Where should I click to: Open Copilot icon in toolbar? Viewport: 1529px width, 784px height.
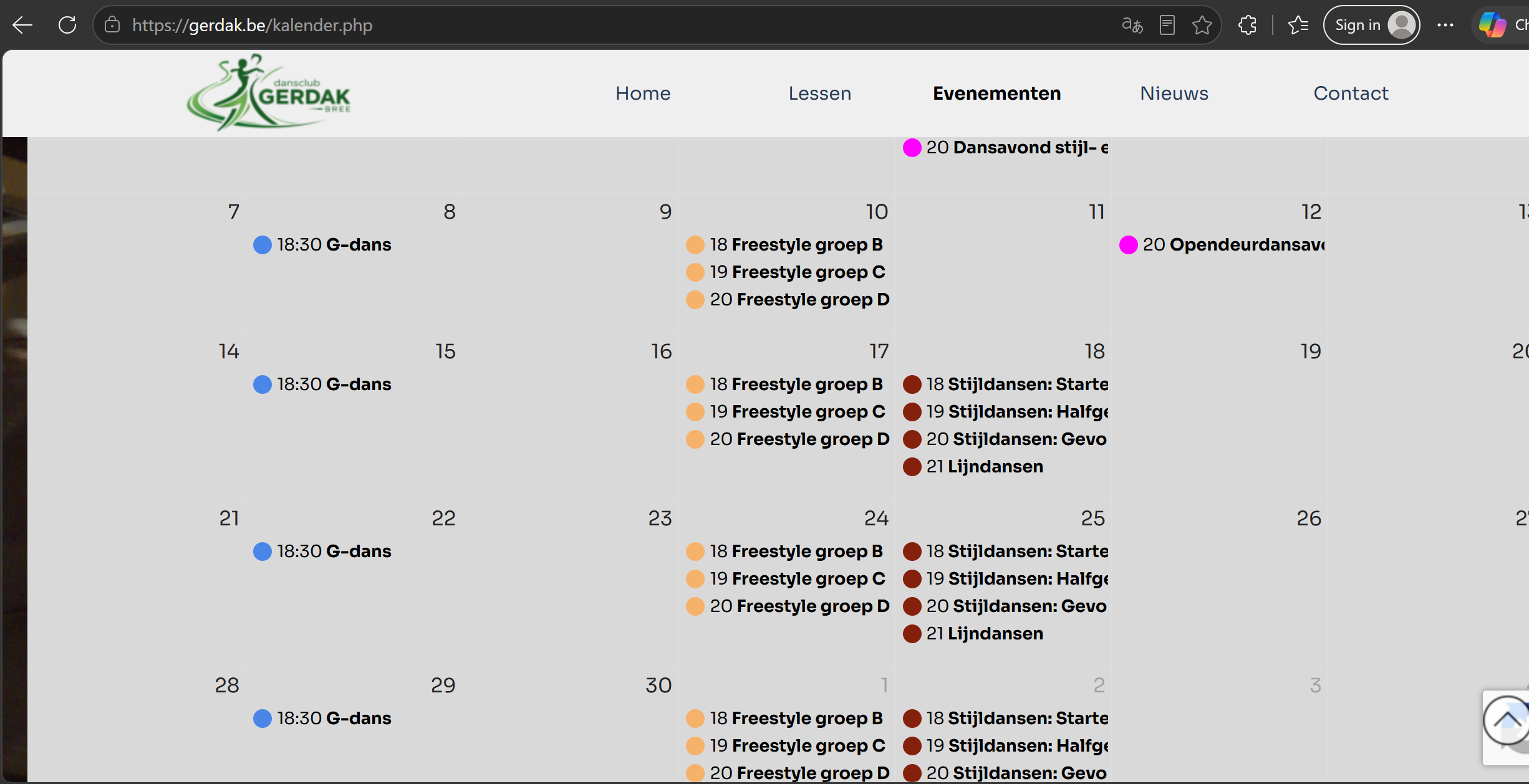pos(1492,25)
